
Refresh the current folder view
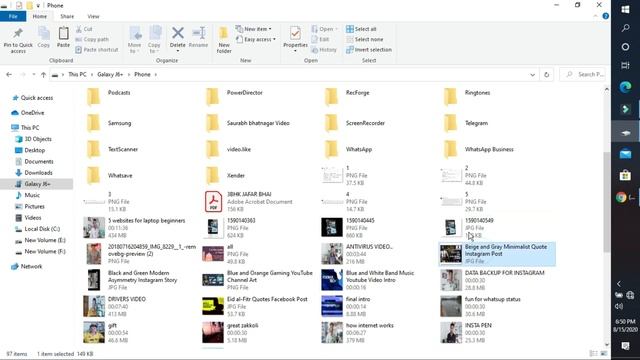(547, 75)
